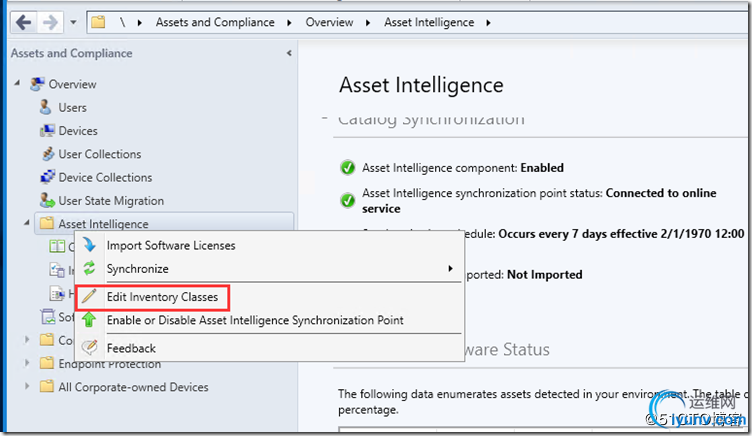
Task: Select the All Corporate-owned Devices tree item
Action: click(x=133, y=387)
